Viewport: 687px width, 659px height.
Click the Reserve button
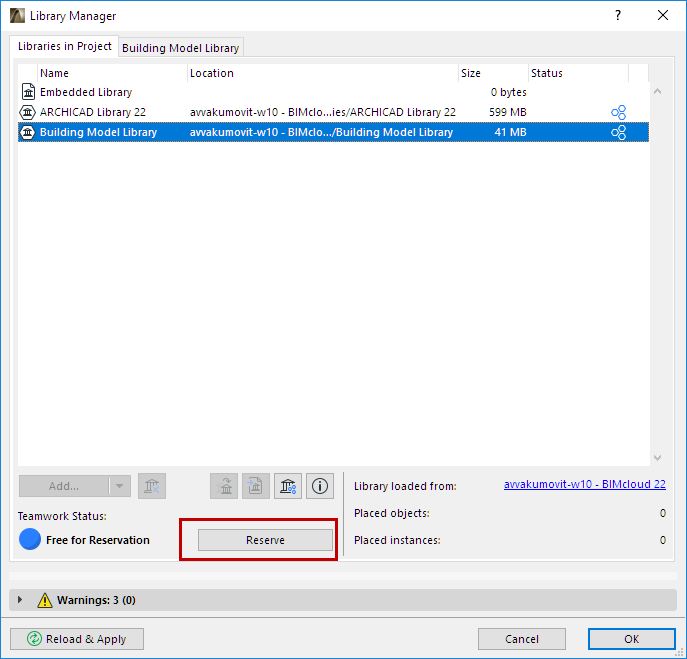(265, 540)
